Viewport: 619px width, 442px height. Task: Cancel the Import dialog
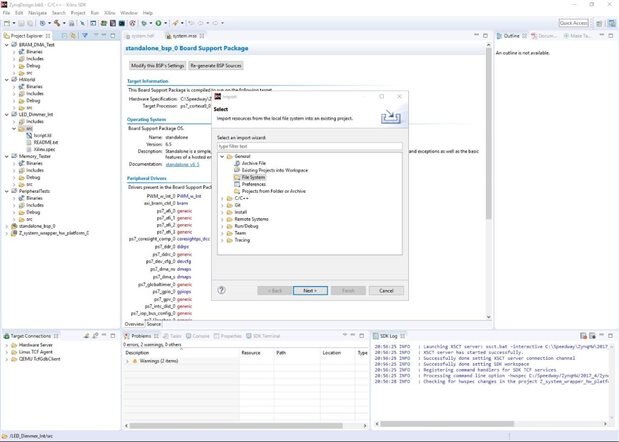[385, 290]
